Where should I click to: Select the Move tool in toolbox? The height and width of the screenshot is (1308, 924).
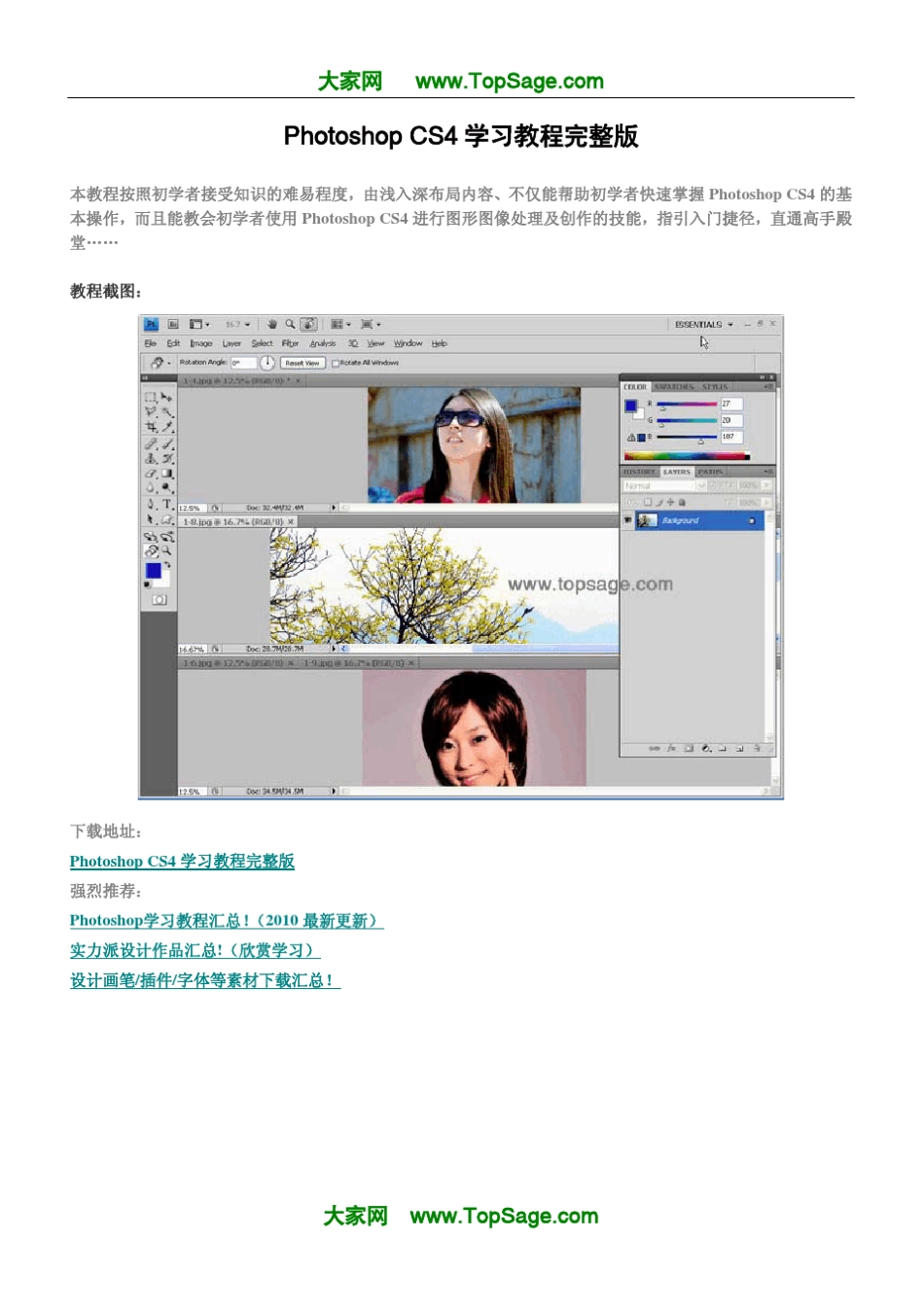pyautogui.click(x=166, y=397)
